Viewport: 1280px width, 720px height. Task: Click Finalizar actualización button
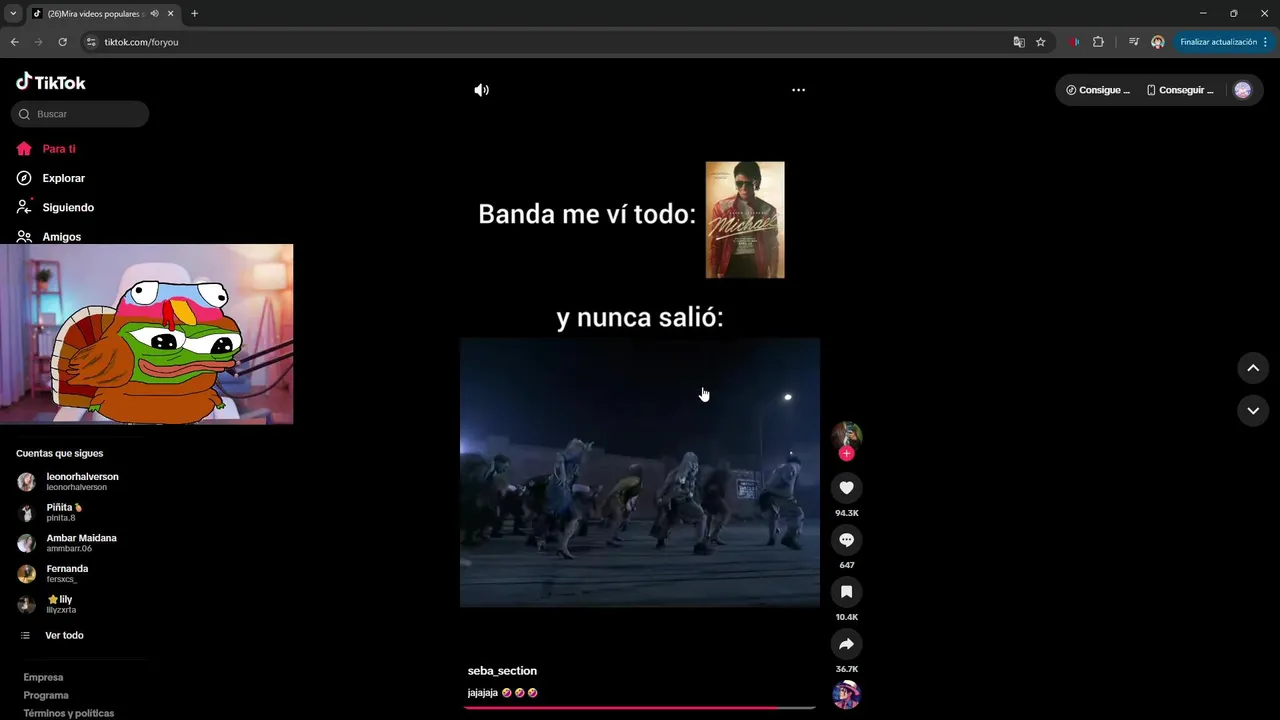(1224, 42)
